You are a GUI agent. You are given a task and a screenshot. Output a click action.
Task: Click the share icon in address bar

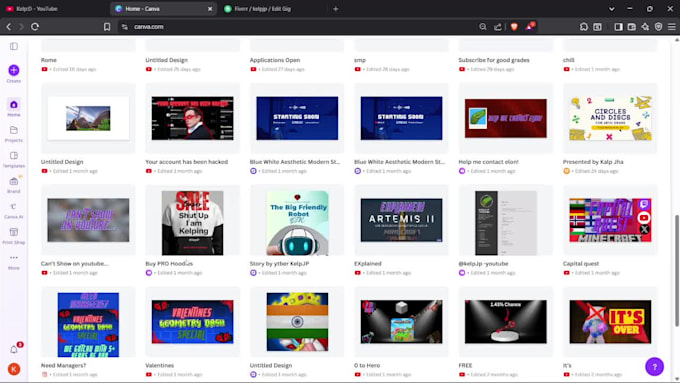pyautogui.click(x=498, y=27)
